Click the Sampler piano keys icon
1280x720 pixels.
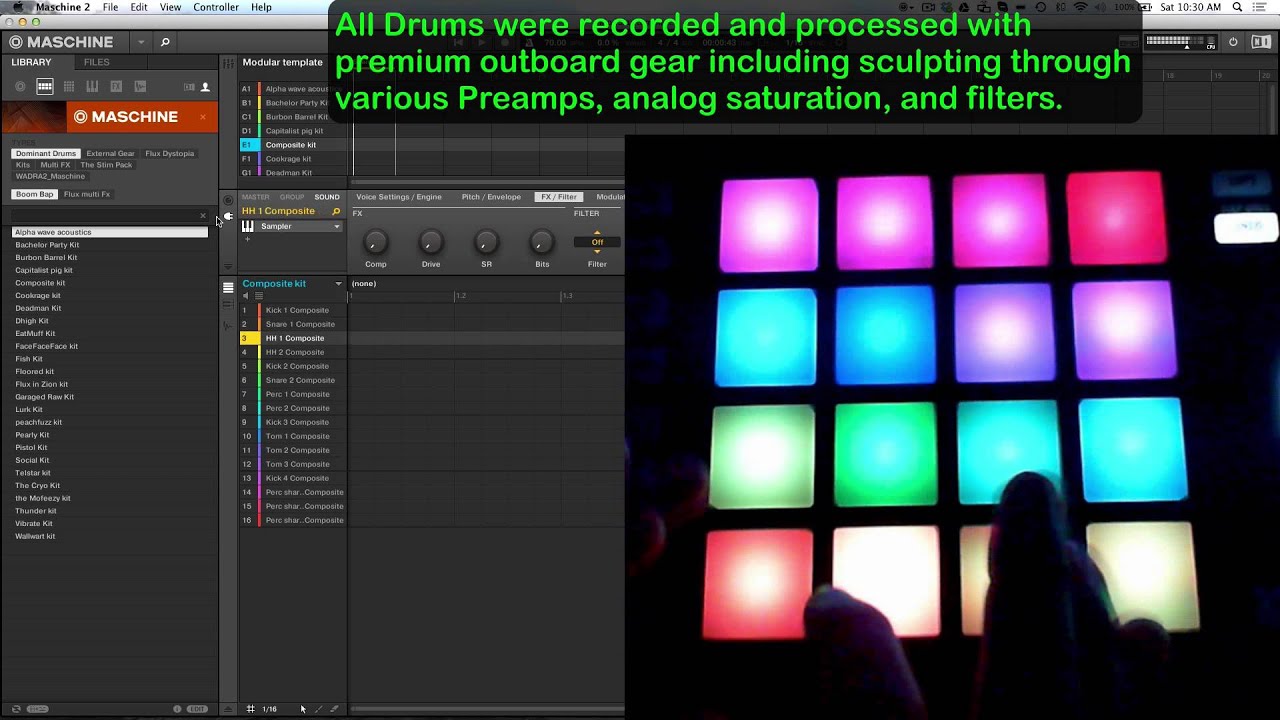pos(247,226)
